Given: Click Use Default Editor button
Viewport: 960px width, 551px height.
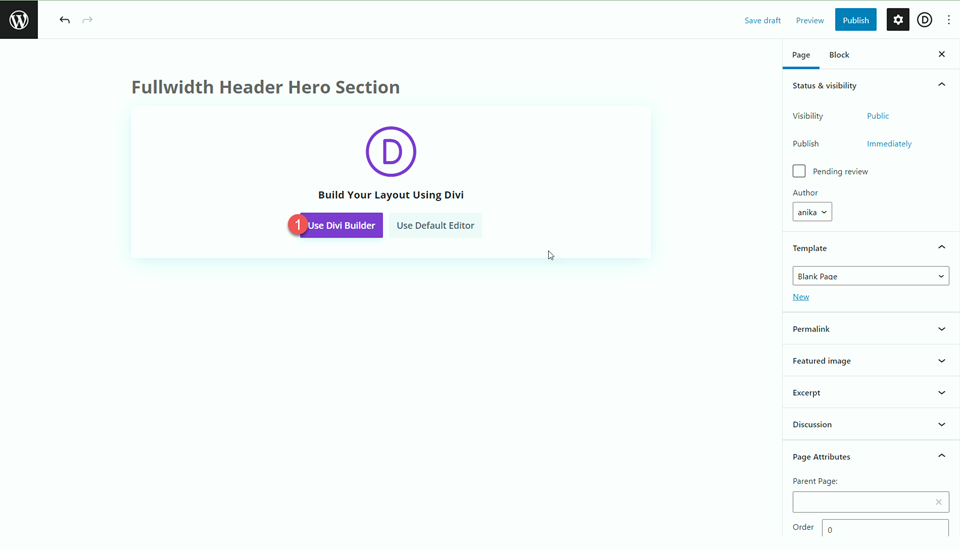Looking at the screenshot, I should [x=435, y=225].
